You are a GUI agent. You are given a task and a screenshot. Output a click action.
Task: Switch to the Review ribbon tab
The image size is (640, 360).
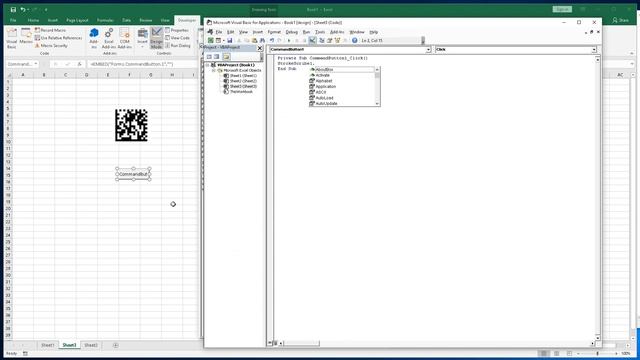146,20
